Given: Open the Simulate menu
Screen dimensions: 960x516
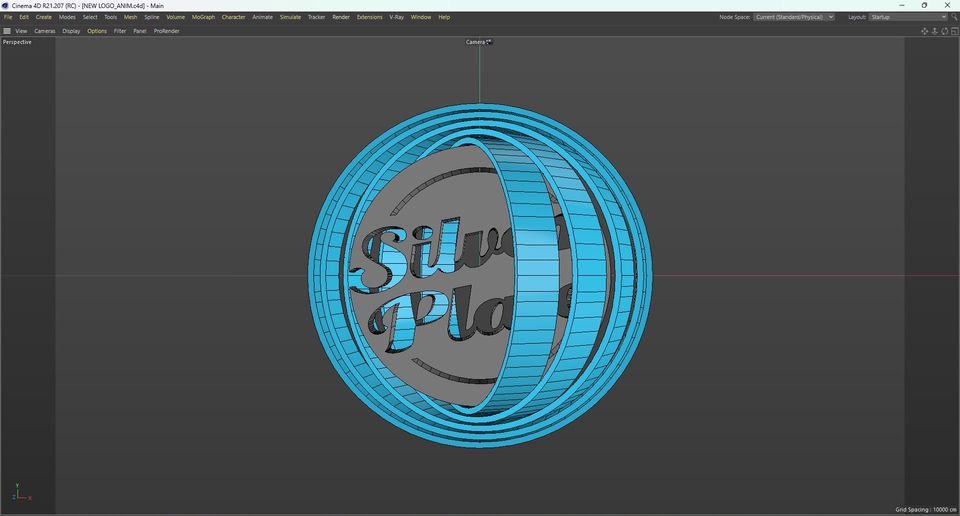Looking at the screenshot, I should click(x=290, y=17).
